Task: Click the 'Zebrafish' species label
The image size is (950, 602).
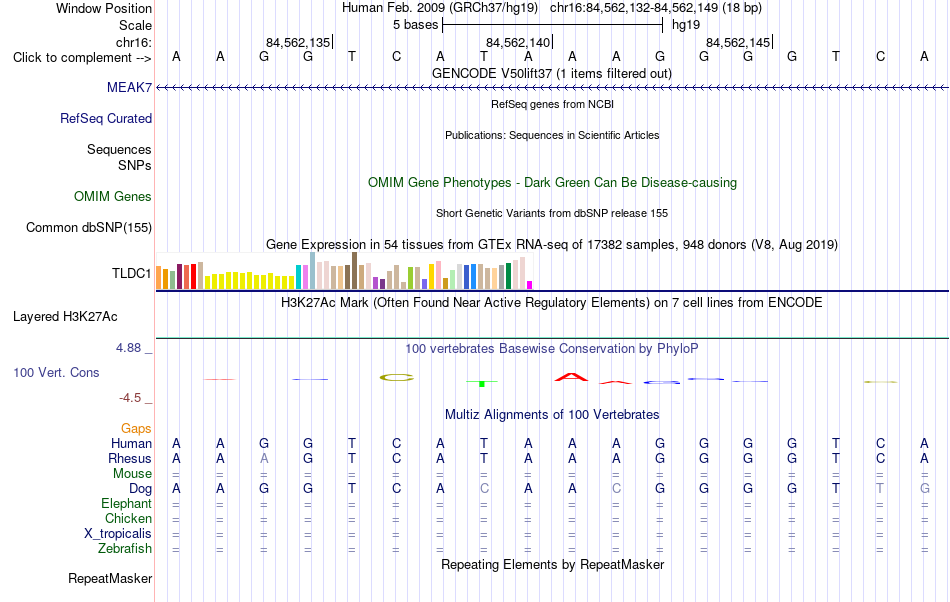Action: click(x=125, y=548)
